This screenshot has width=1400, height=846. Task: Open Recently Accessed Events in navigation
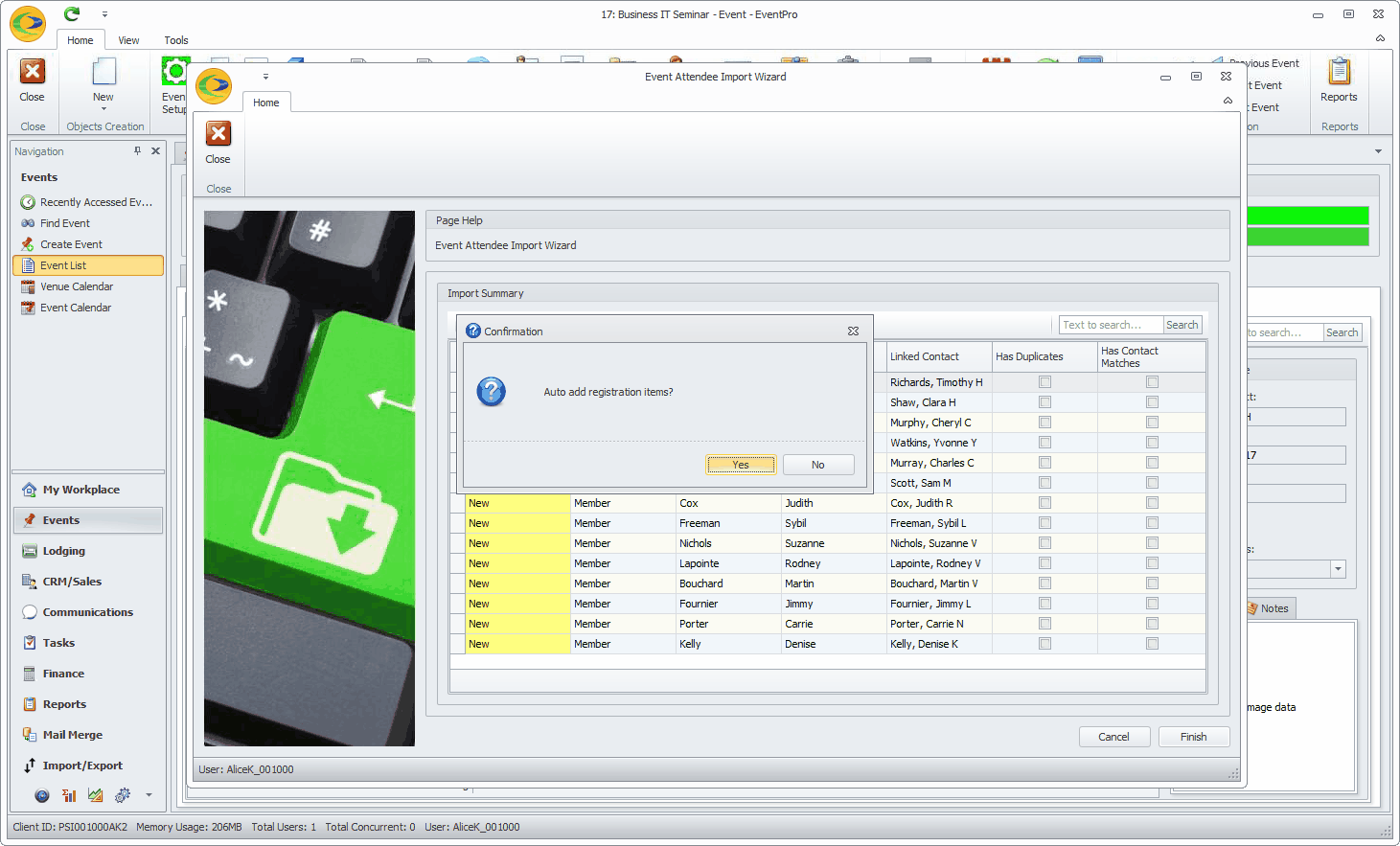[x=87, y=202]
